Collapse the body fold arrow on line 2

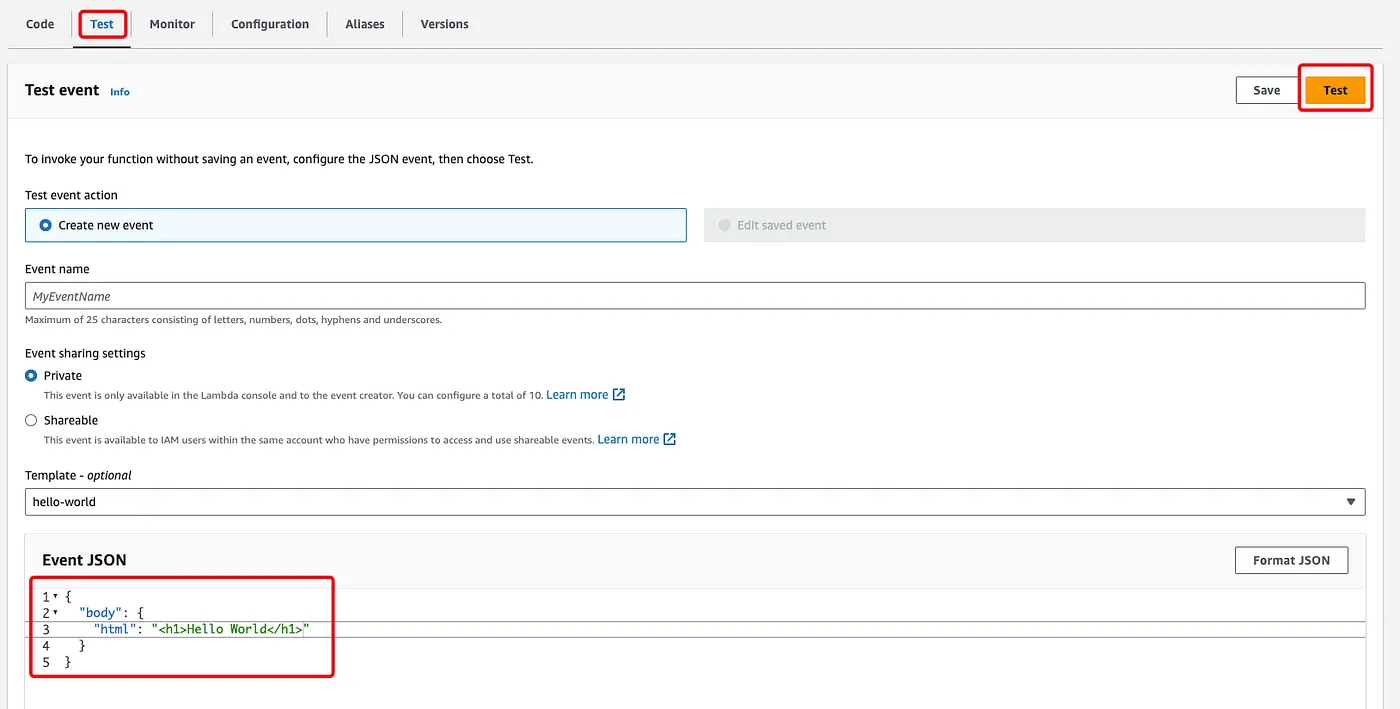(x=55, y=613)
